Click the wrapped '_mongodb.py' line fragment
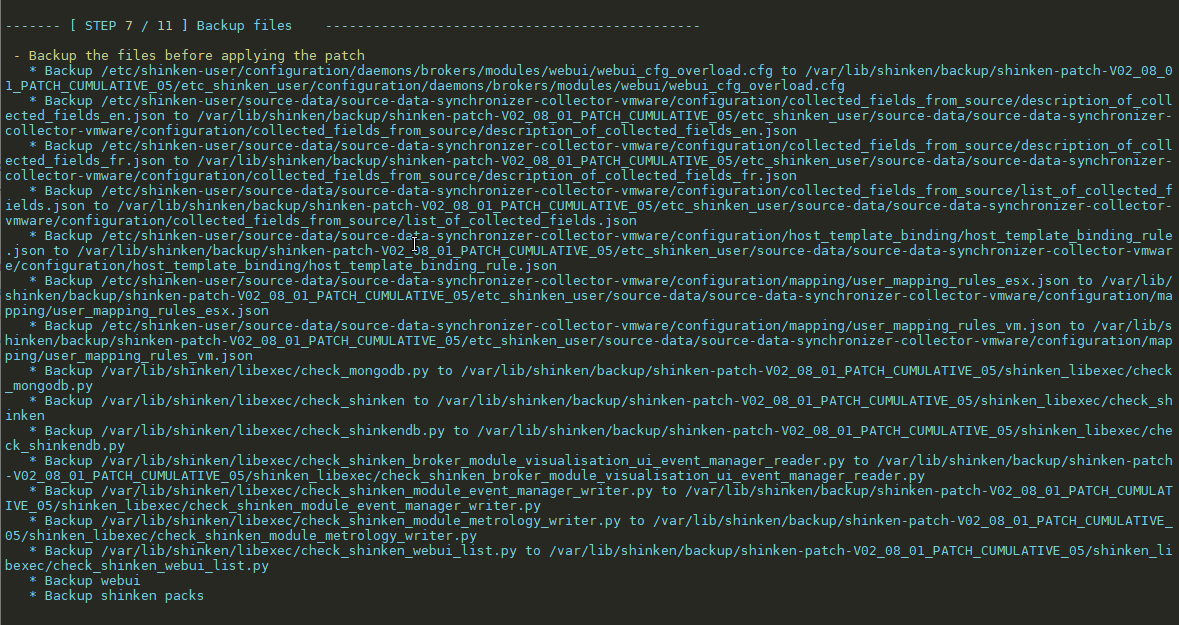The image size is (1179, 625). point(49,385)
